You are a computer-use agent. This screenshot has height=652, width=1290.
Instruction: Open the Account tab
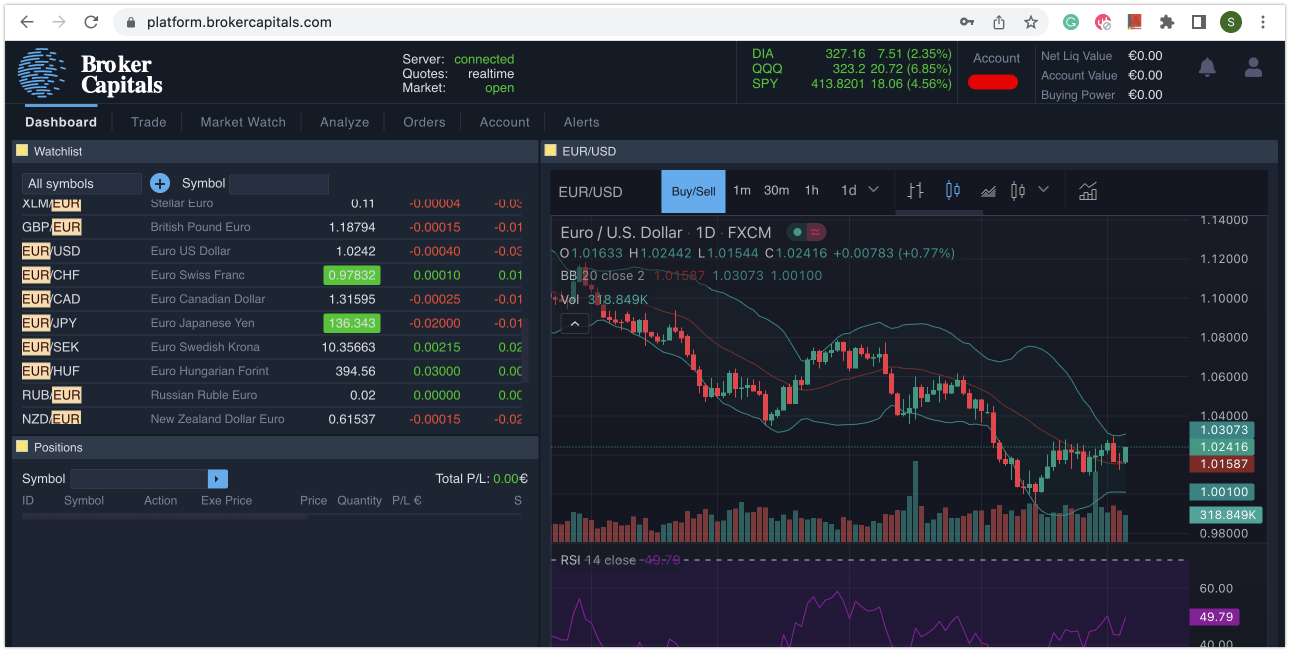(505, 122)
